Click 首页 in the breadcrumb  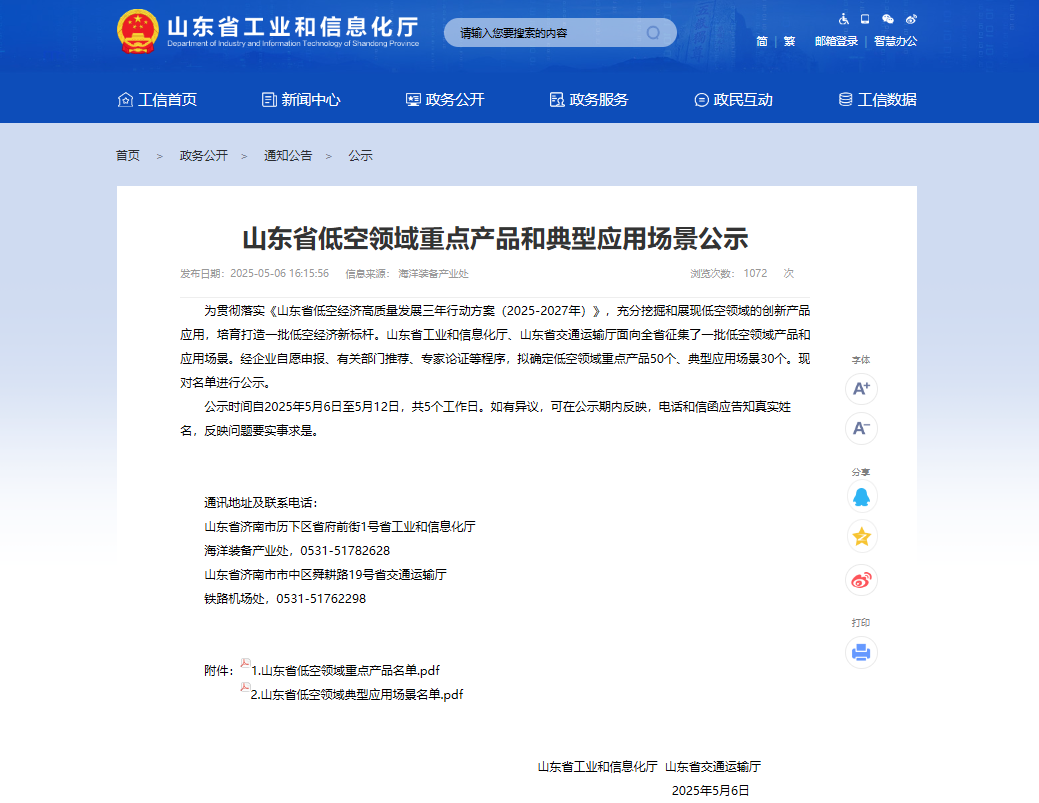(x=128, y=156)
